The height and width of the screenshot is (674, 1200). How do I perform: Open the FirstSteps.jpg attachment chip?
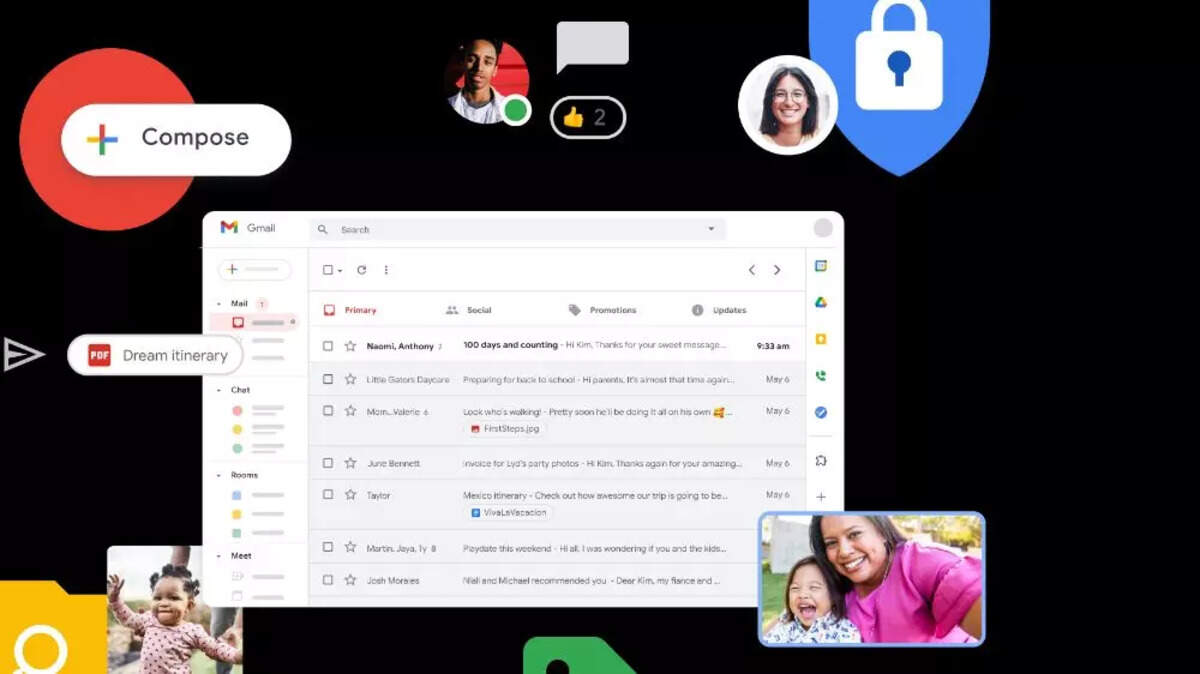coord(505,429)
